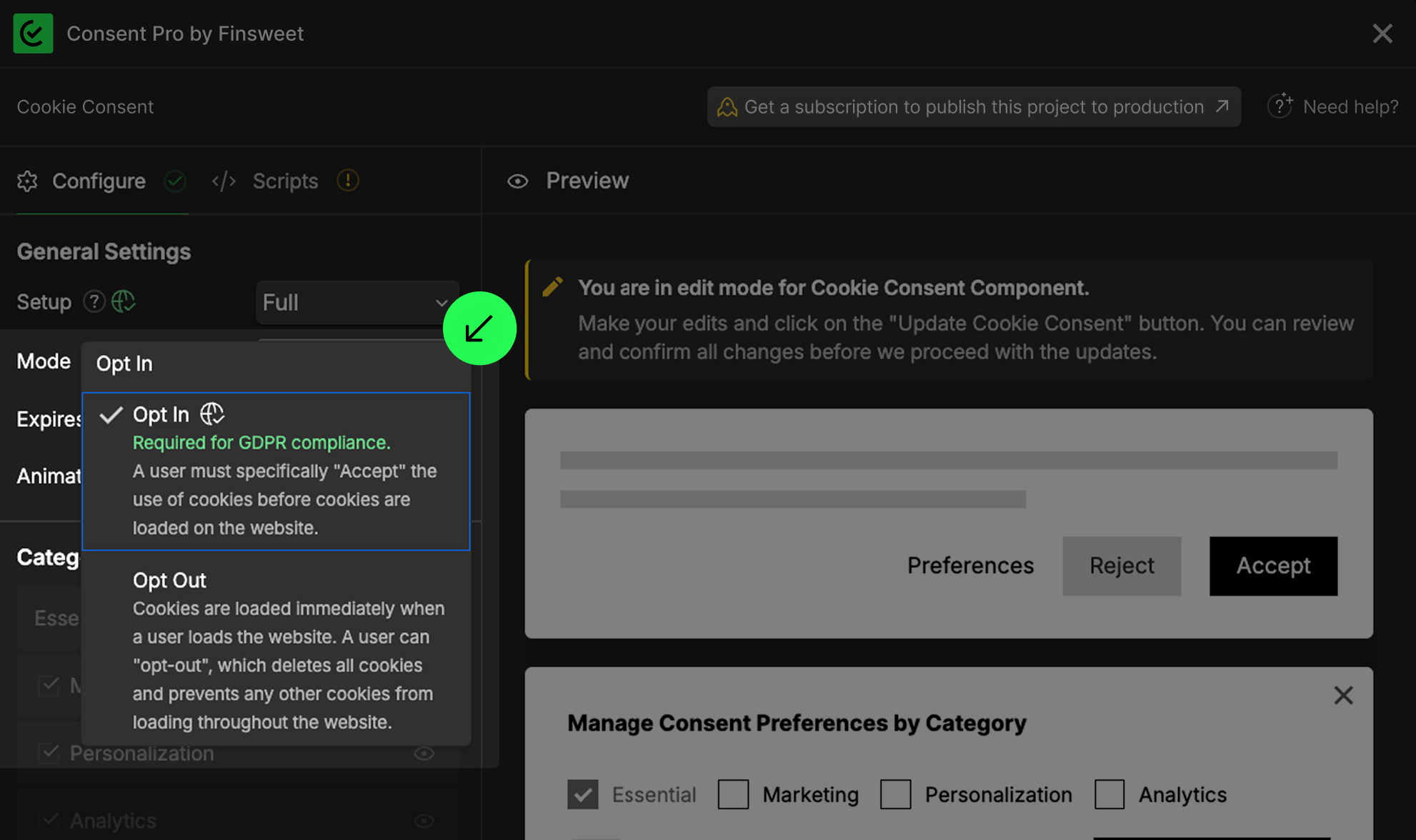
Task: Click the Preview eye icon
Action: (517, 181)
